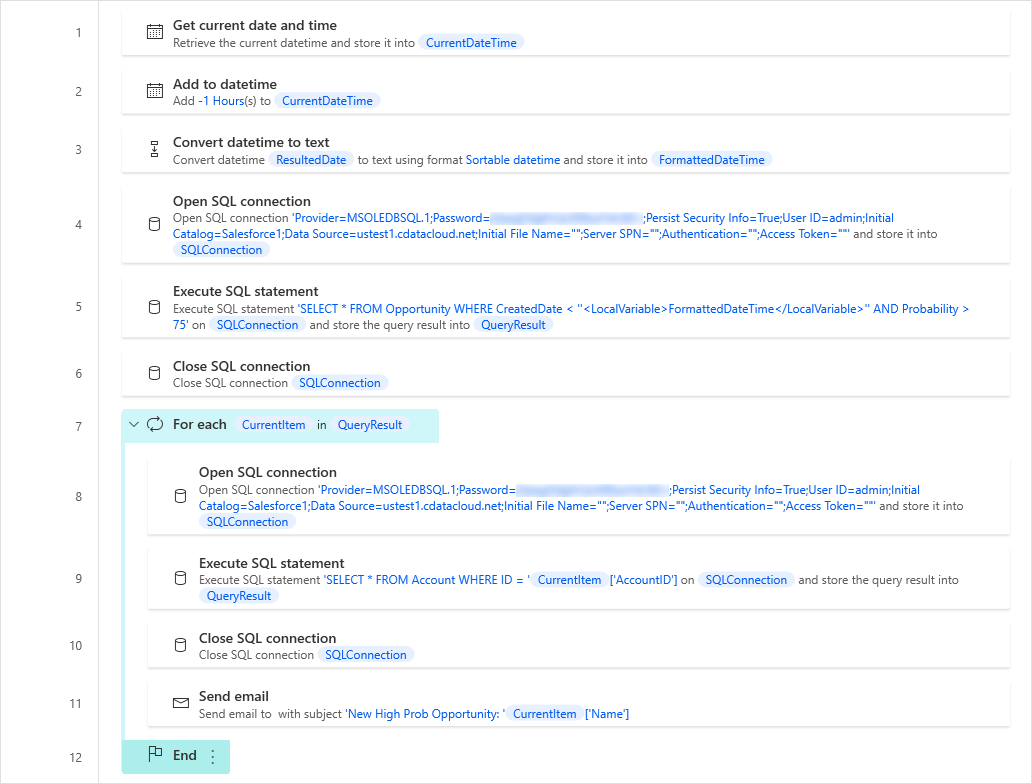Click the ResultedDate variable chip
This screenshot has height=784, width=1032.
point(311,160)
